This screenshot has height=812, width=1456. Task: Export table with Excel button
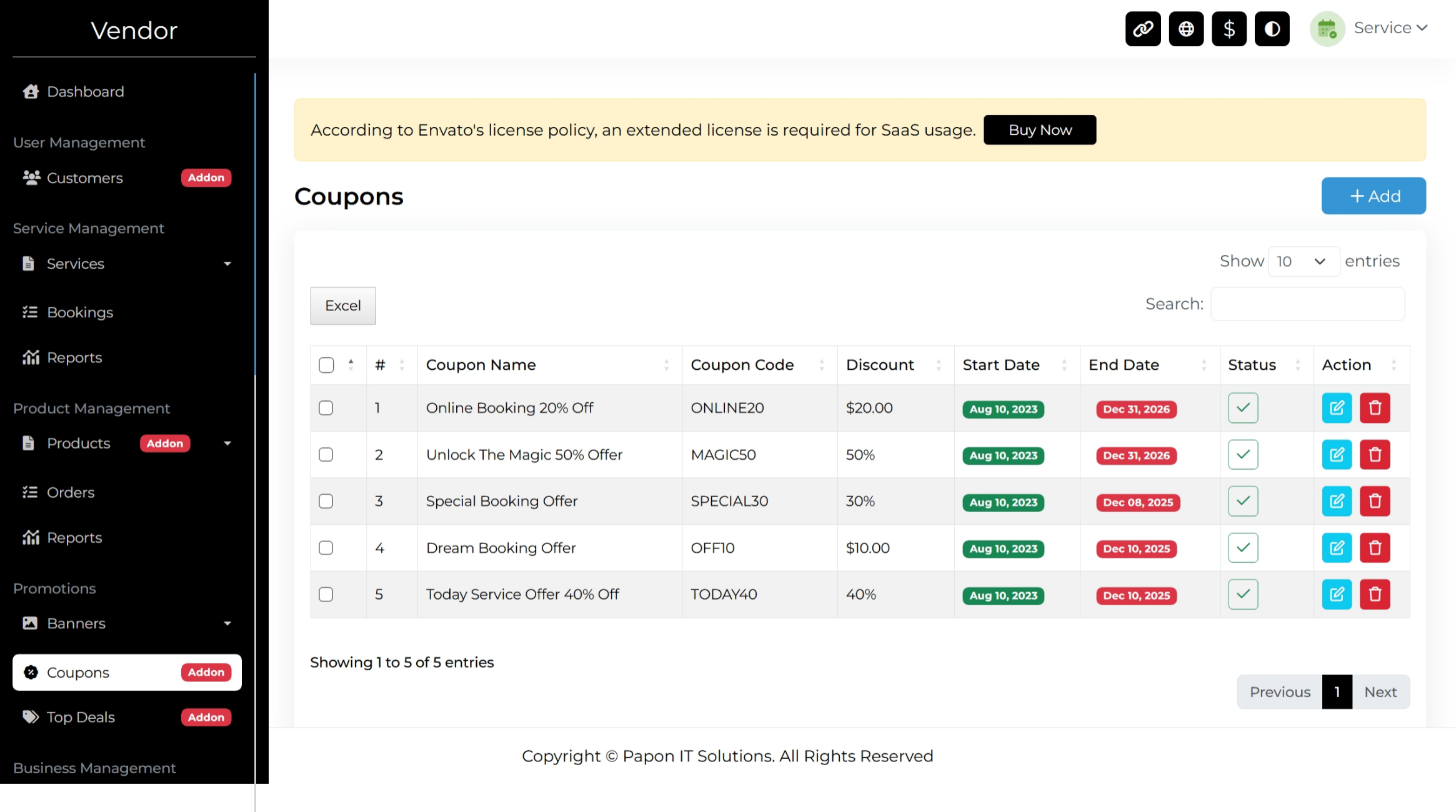point(343,305)
